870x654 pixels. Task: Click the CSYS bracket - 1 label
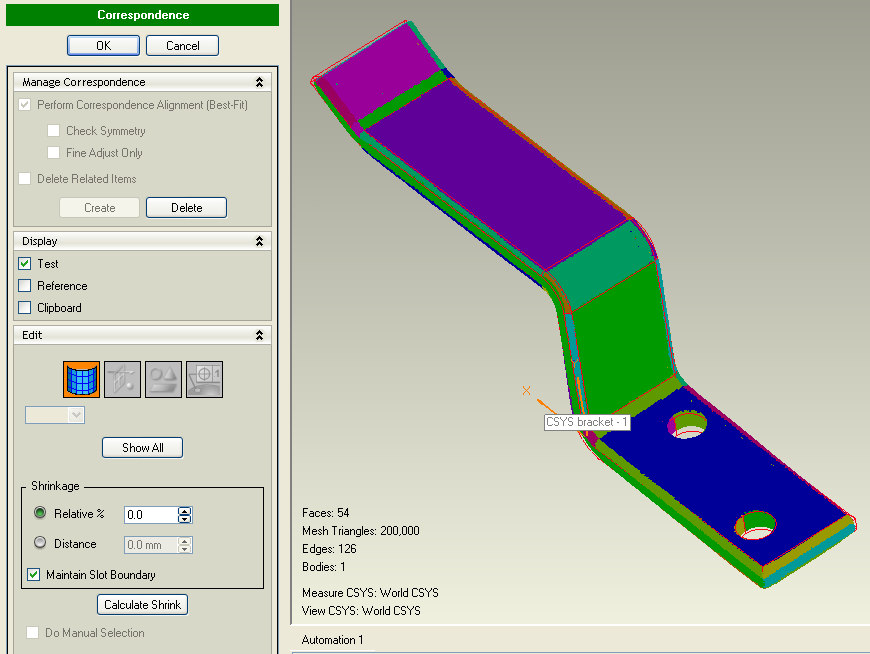pyautogui.click(x=587, y=422)
